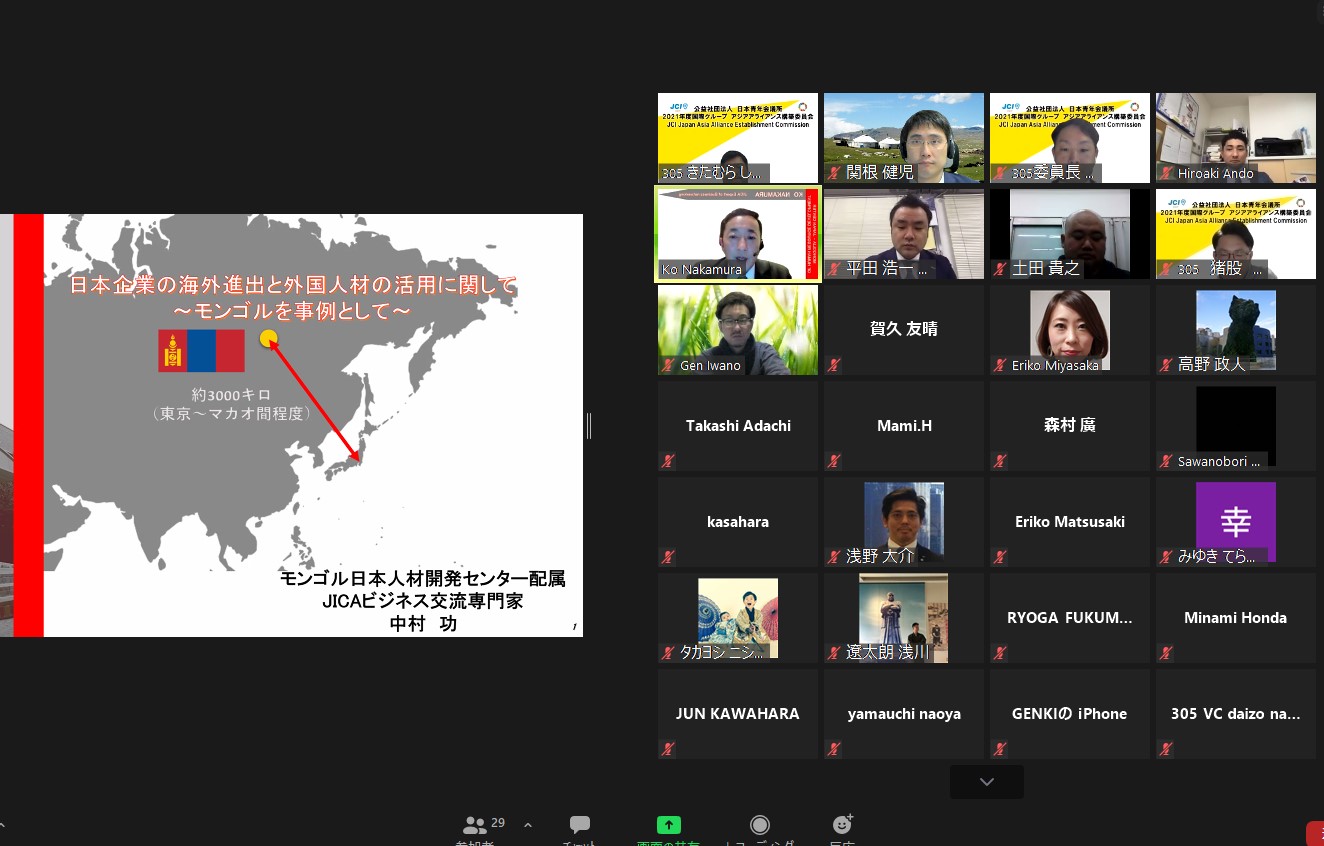Click the Mami.H participant tile

point(903,426)
